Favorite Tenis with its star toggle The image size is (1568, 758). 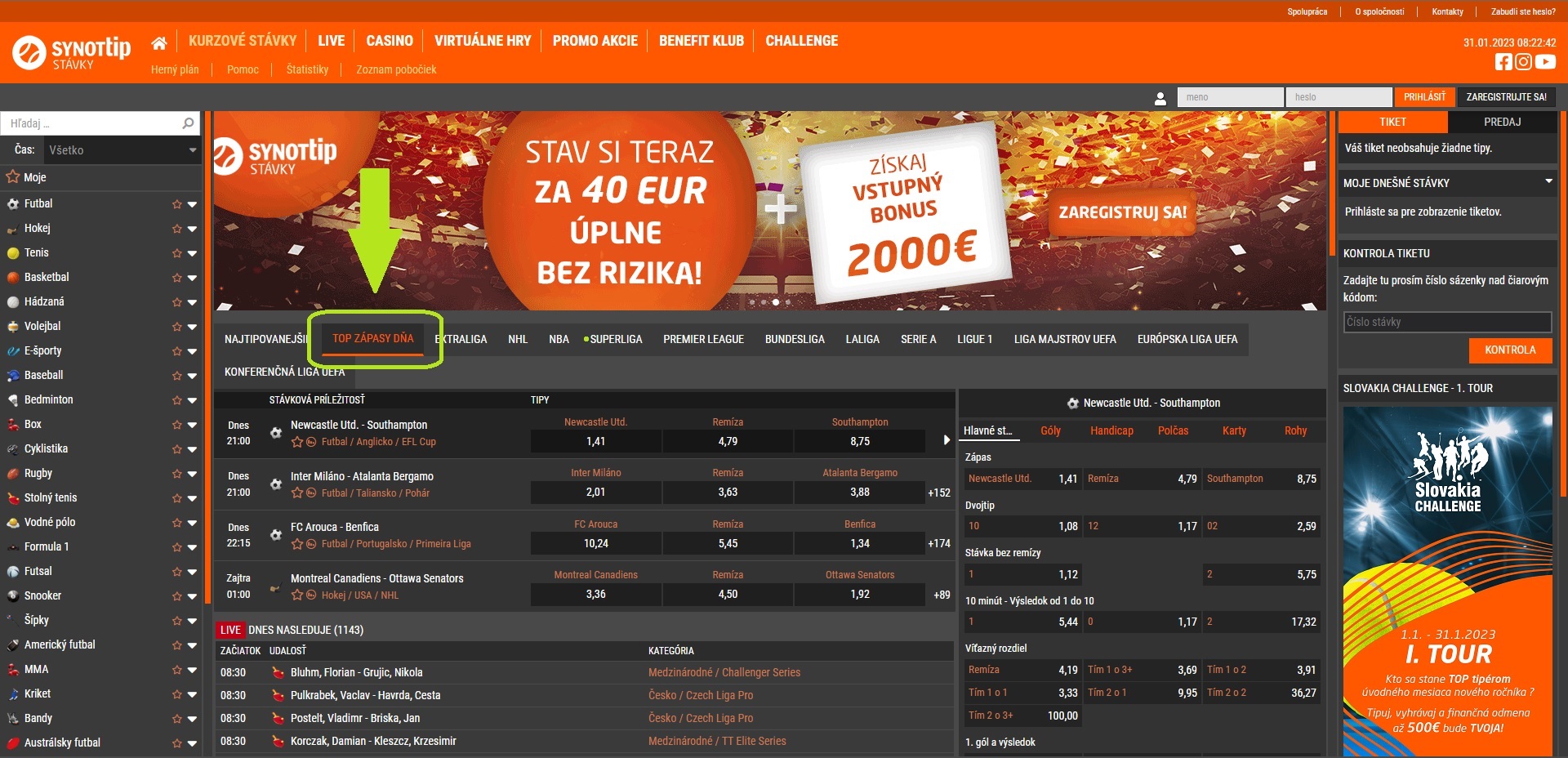pos(176,254)
